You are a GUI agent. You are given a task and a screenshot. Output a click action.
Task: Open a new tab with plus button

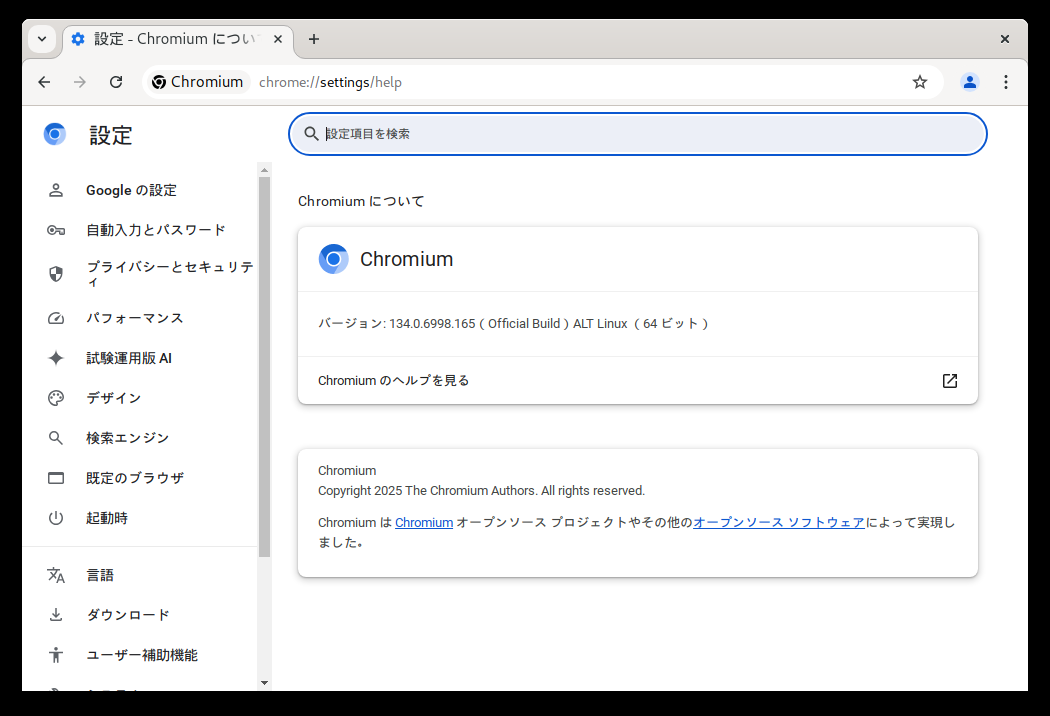314,39
